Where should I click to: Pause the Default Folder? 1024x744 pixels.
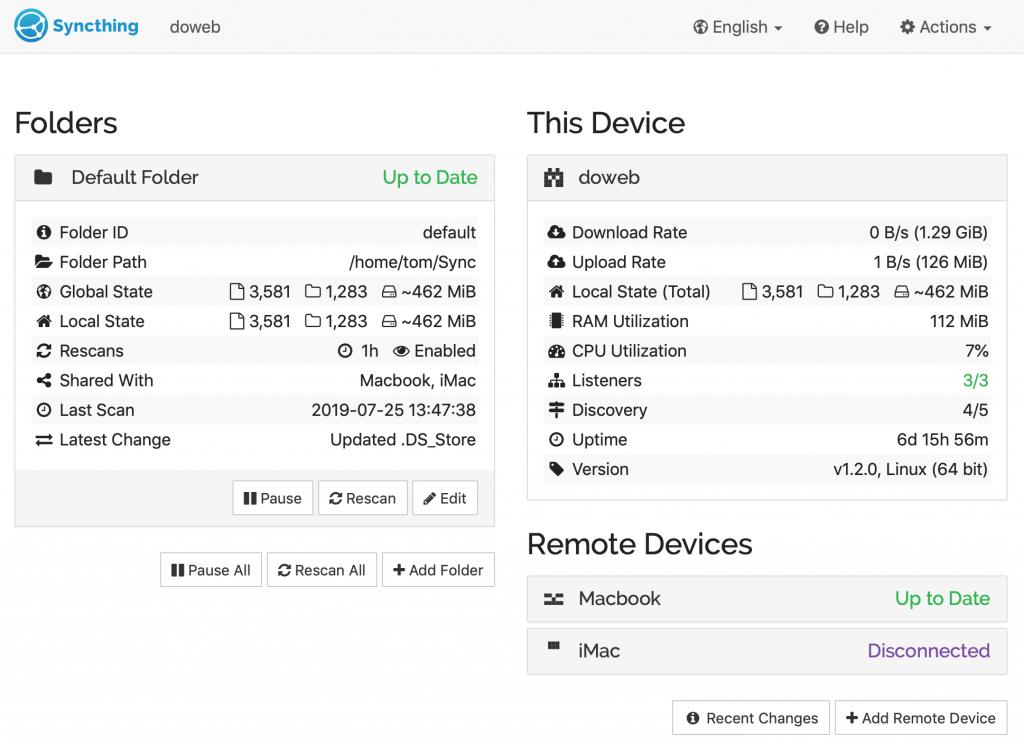click(x=272, y=498)
